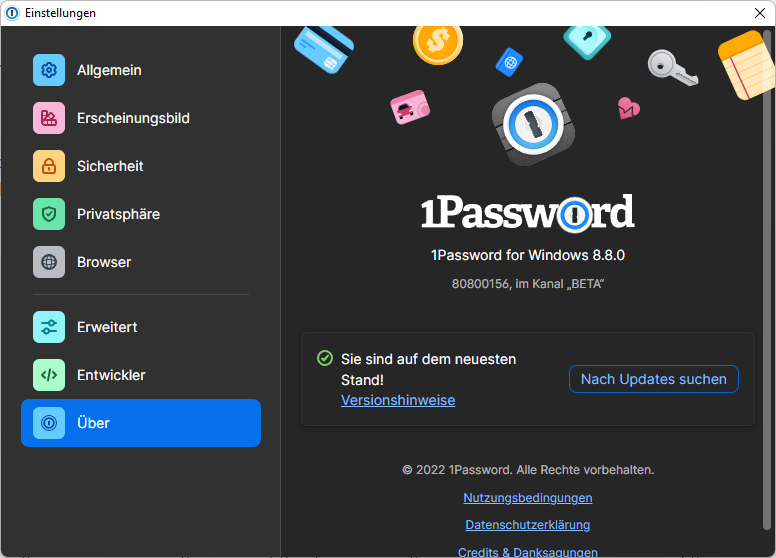
Task: Close the Einstellungen window
Action: 760,13
